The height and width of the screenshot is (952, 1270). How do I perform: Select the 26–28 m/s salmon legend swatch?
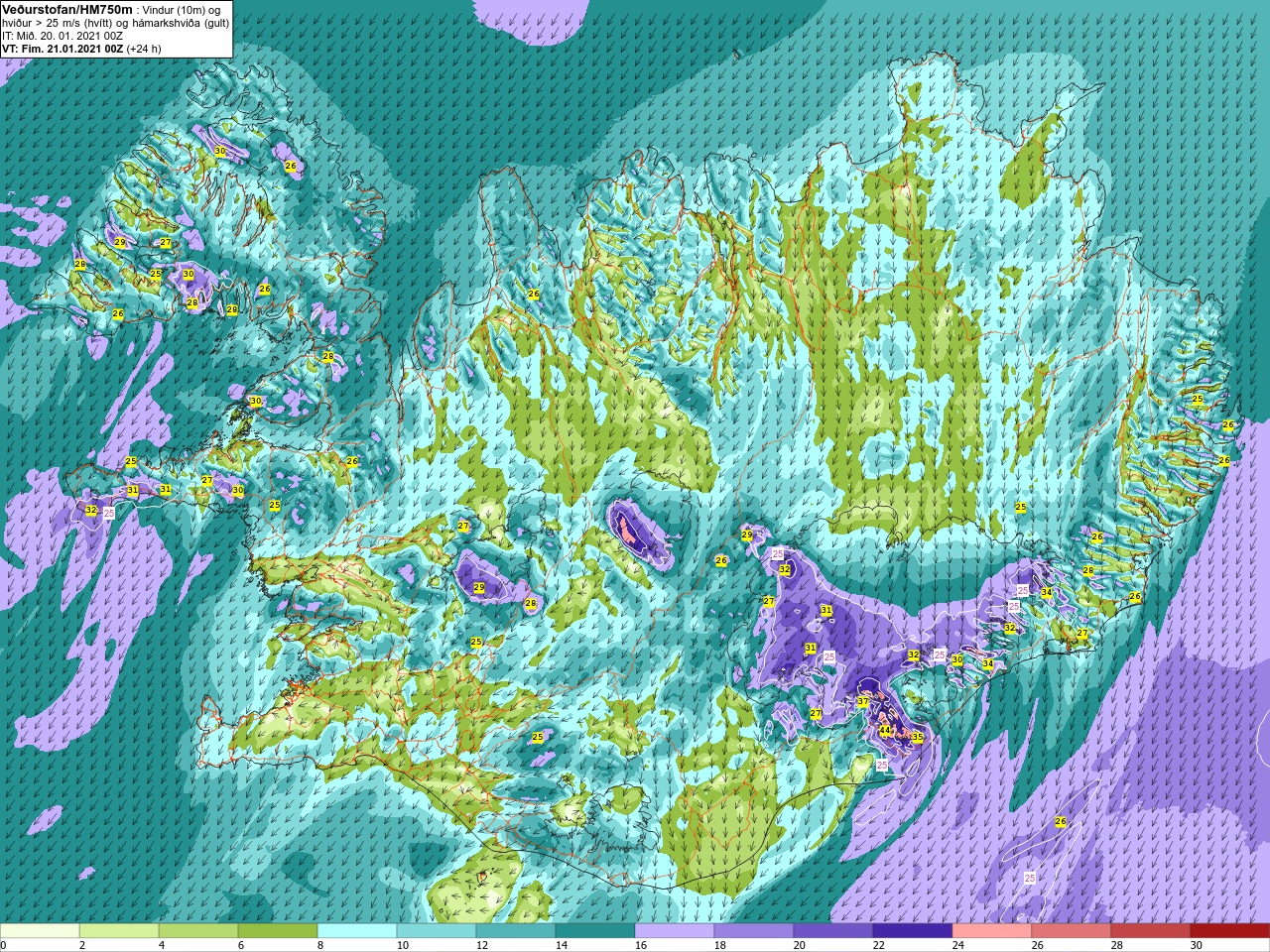1072,931
